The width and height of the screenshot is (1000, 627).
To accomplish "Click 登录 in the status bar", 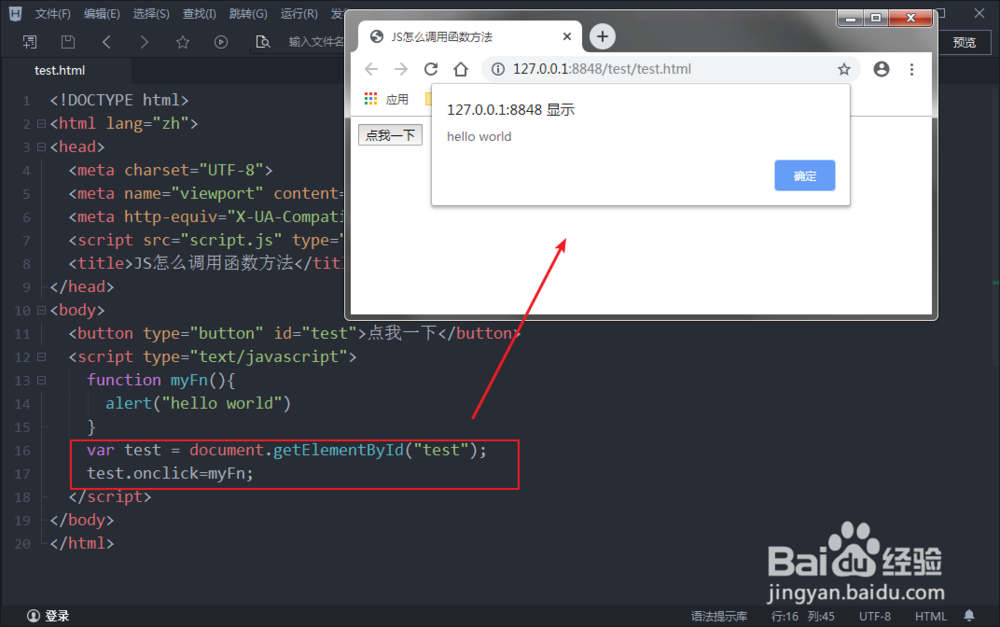I will click(57, 616).
